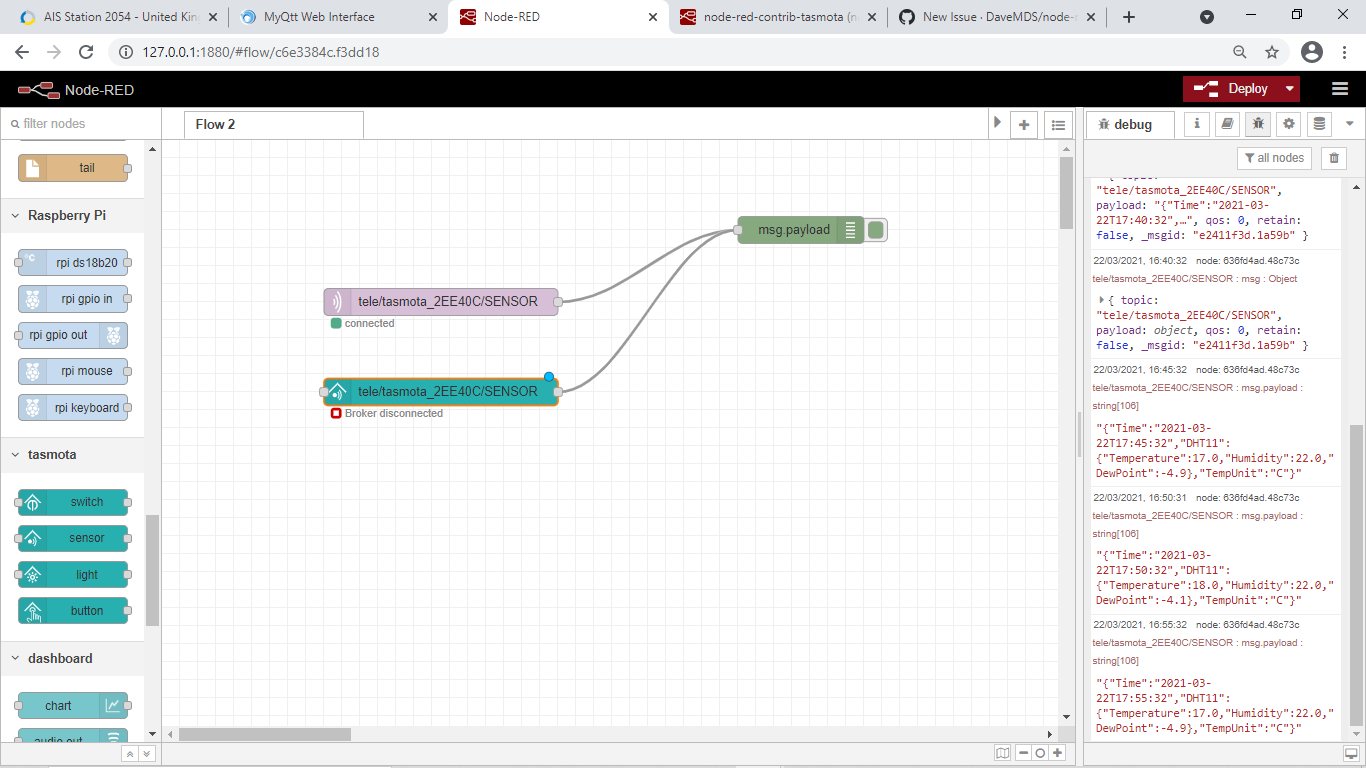
Task: Select the tasmota sensor node in palette
Action: pos(72,538)
